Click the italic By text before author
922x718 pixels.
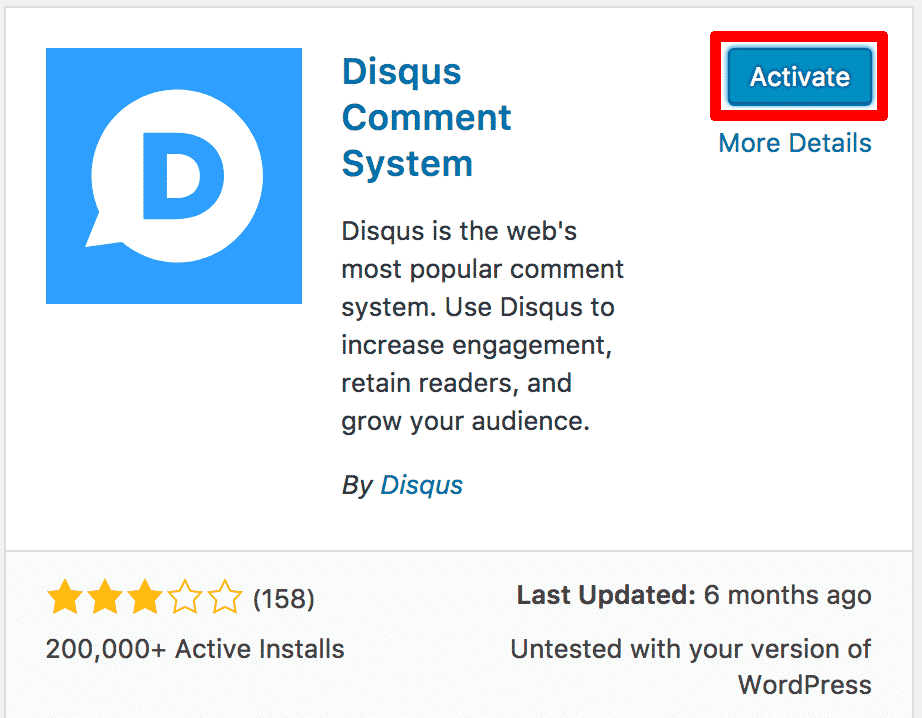357,486
